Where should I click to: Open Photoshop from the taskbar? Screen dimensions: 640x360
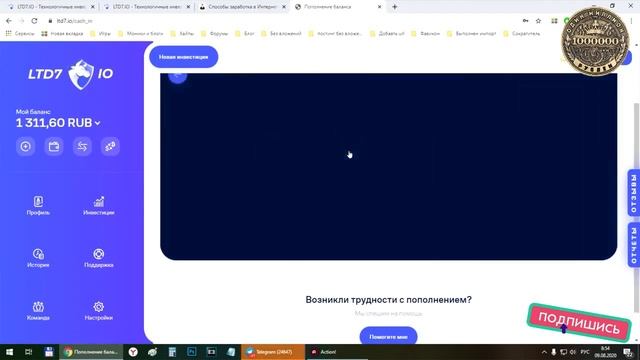click(x=192, y=352)
